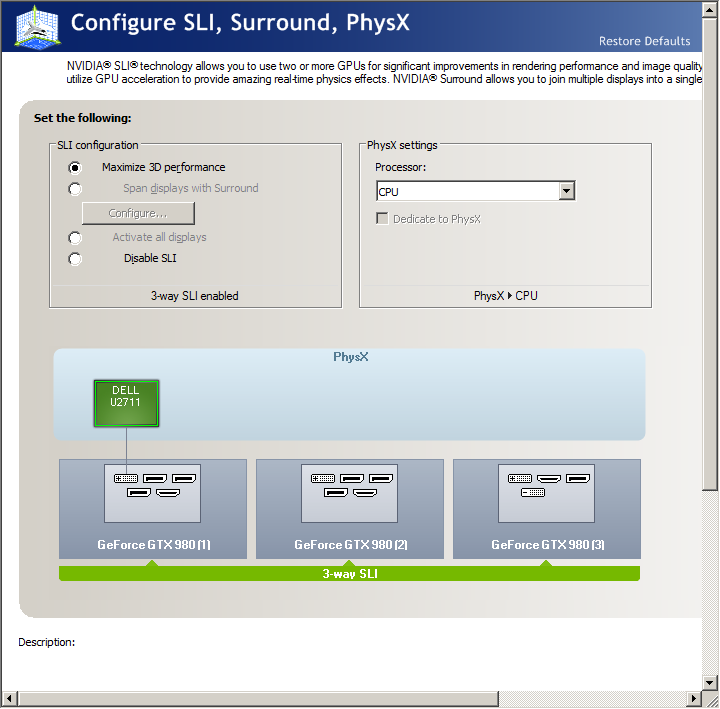Click the vertical scrollbar down arrow
Screen dimensions: 720x709
(710, 682)
